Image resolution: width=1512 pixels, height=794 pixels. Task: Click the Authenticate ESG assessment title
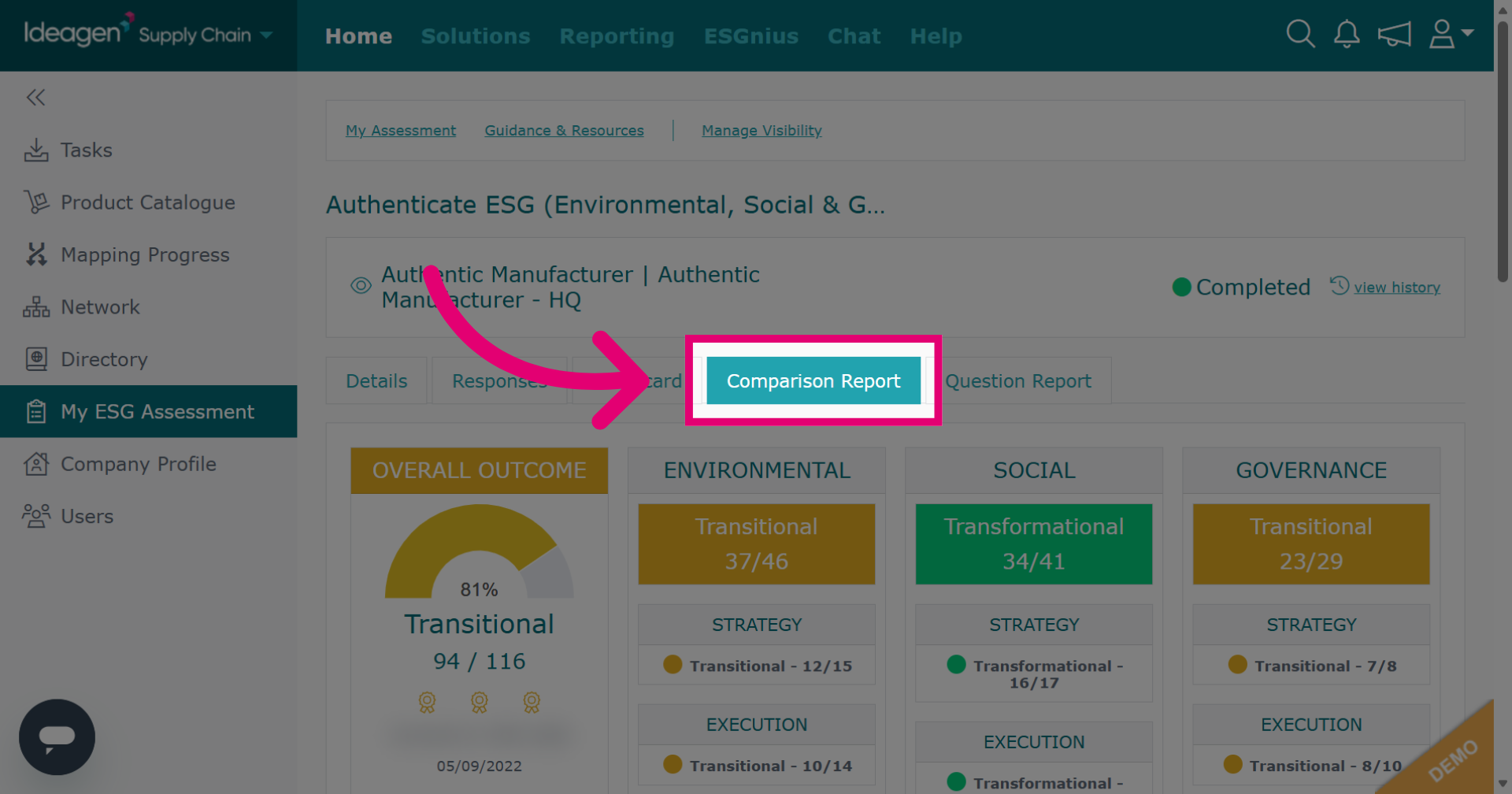tap(605, 205)
